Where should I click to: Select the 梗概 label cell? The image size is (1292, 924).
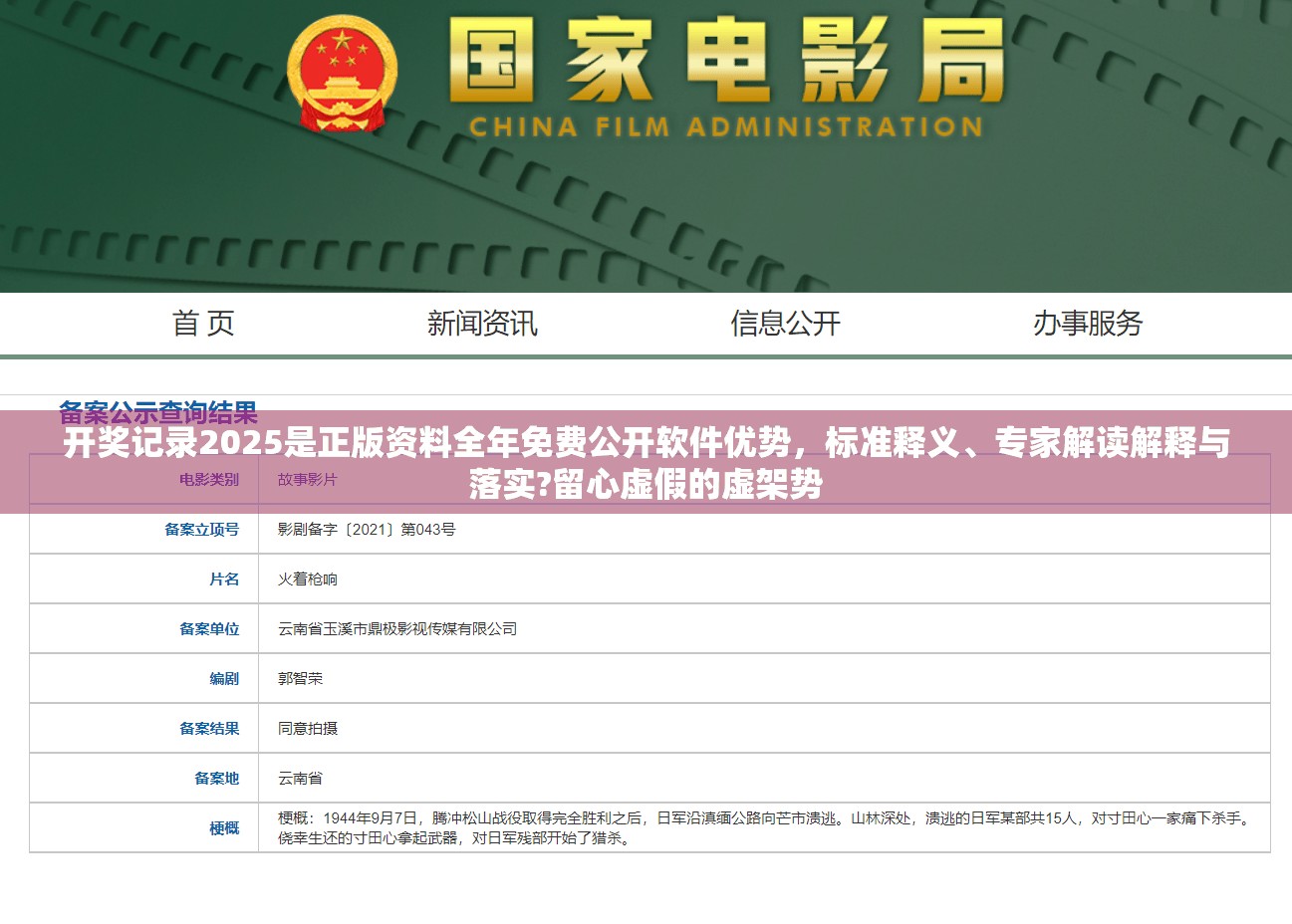[x=144, y=827]
